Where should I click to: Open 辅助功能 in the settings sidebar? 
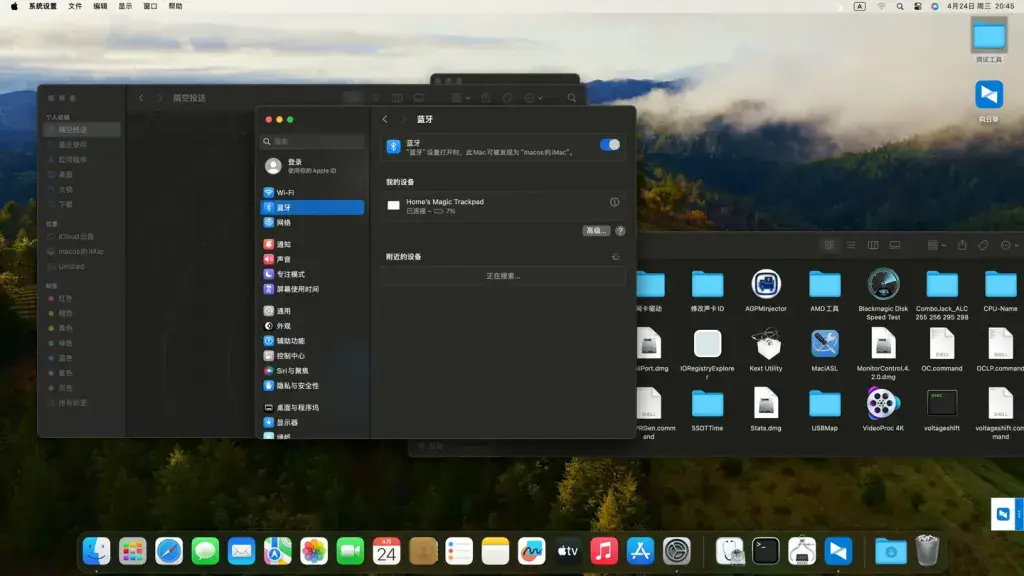[x=313, y=341]
